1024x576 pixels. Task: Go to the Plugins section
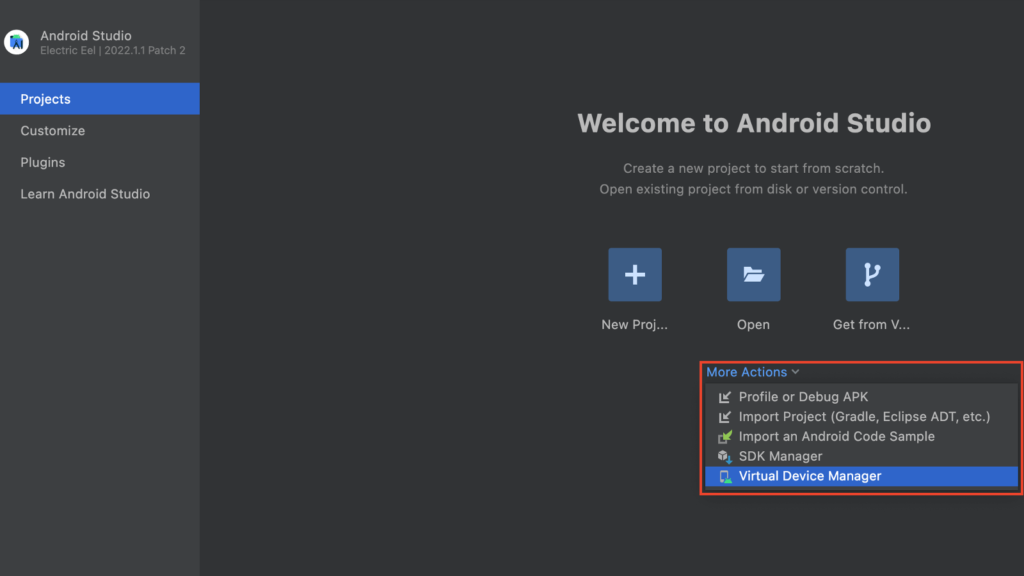100,162
